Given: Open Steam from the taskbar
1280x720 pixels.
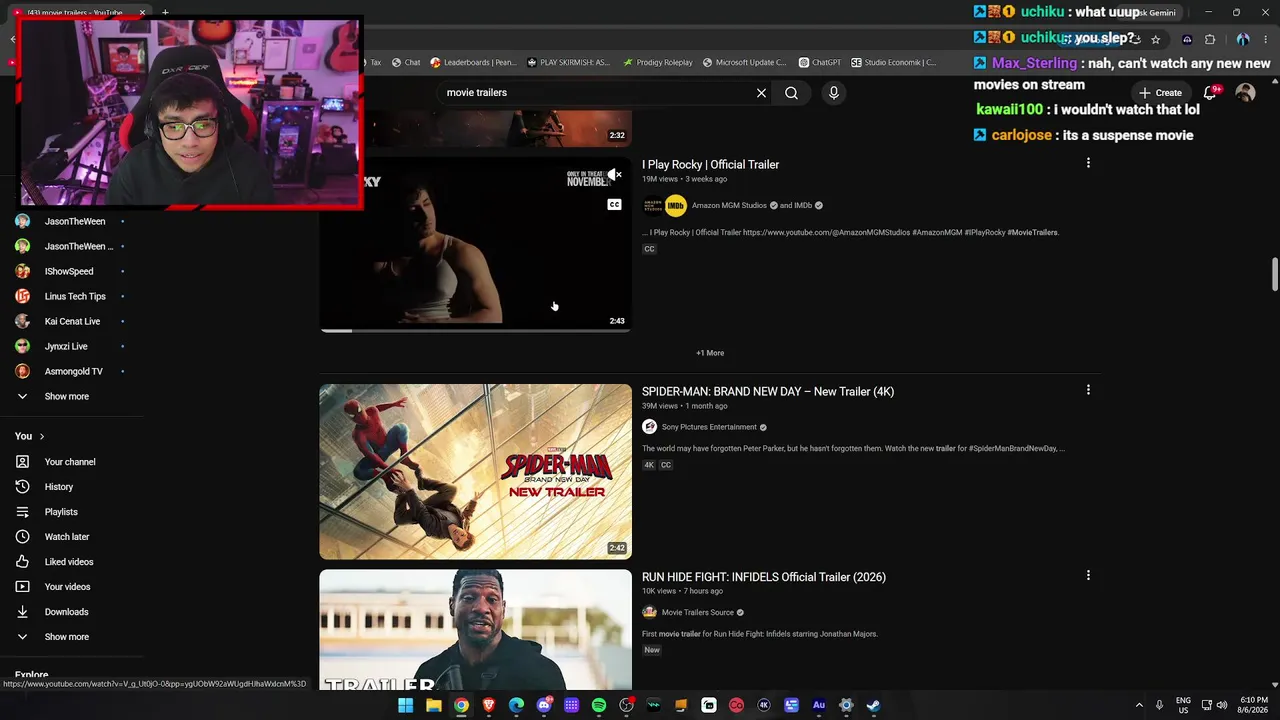Looking at the screenshot, I should tap(873, 705).
